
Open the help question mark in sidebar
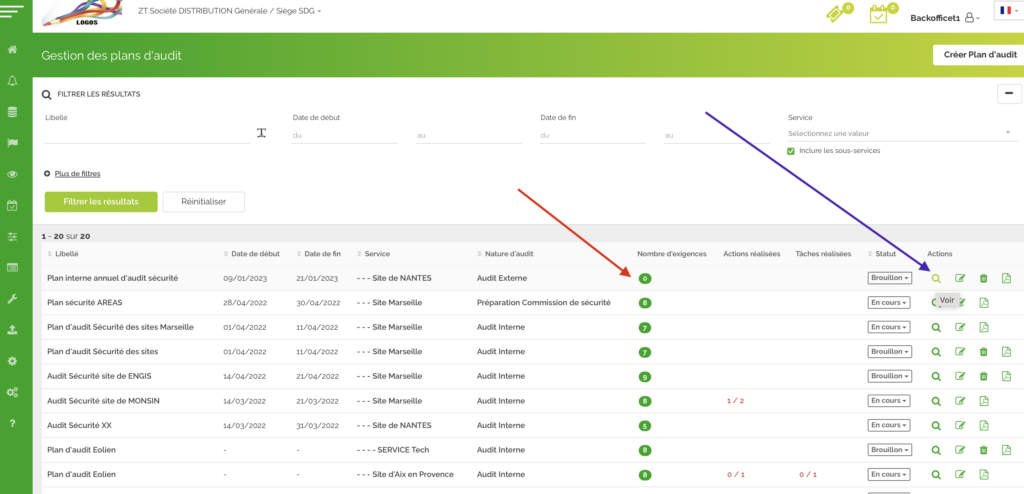pyautogui.click(x=12, y=423)
